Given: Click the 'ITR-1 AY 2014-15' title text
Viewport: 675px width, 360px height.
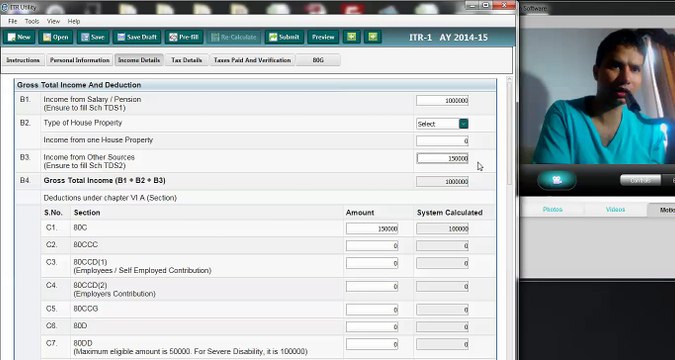Looking at the screenshot, I should [449, 37].
